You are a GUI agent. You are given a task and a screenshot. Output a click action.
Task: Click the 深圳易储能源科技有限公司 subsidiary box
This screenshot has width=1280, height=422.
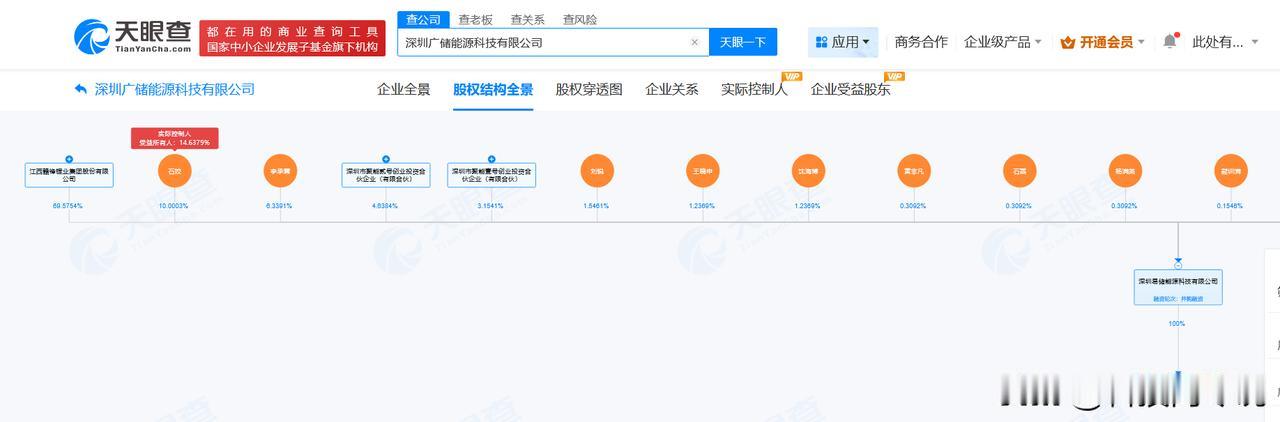(1178, 288)
